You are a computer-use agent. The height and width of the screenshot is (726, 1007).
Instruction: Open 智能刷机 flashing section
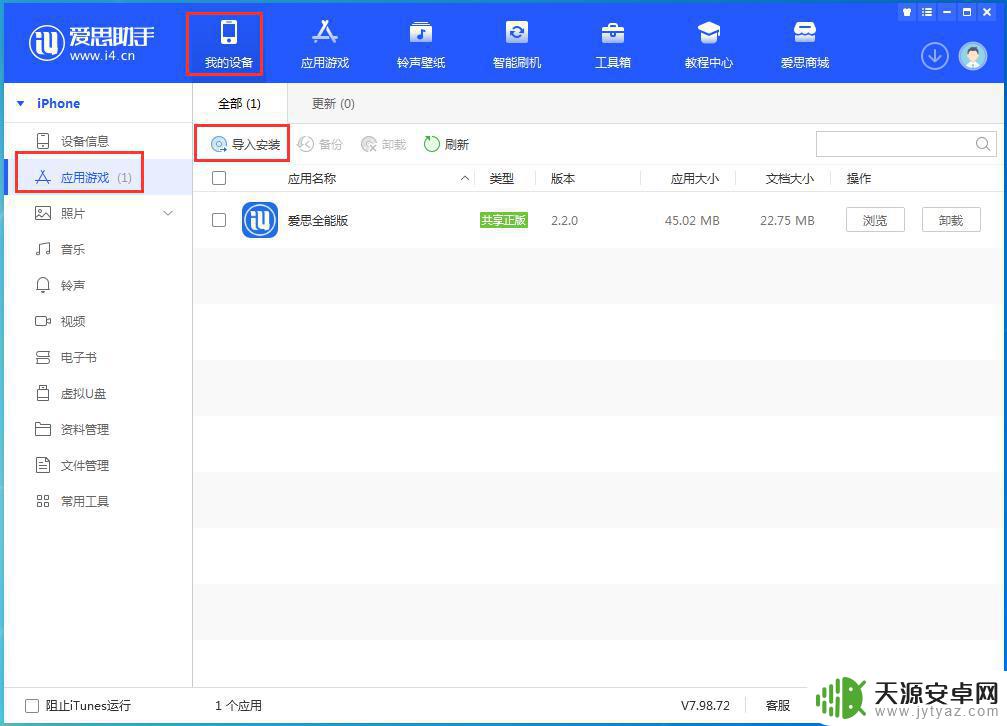coord(516,44)
